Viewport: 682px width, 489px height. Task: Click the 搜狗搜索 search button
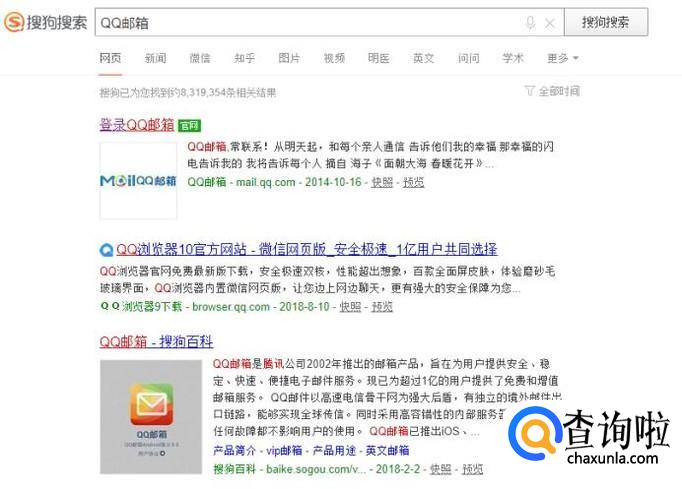tap(606, 22)
